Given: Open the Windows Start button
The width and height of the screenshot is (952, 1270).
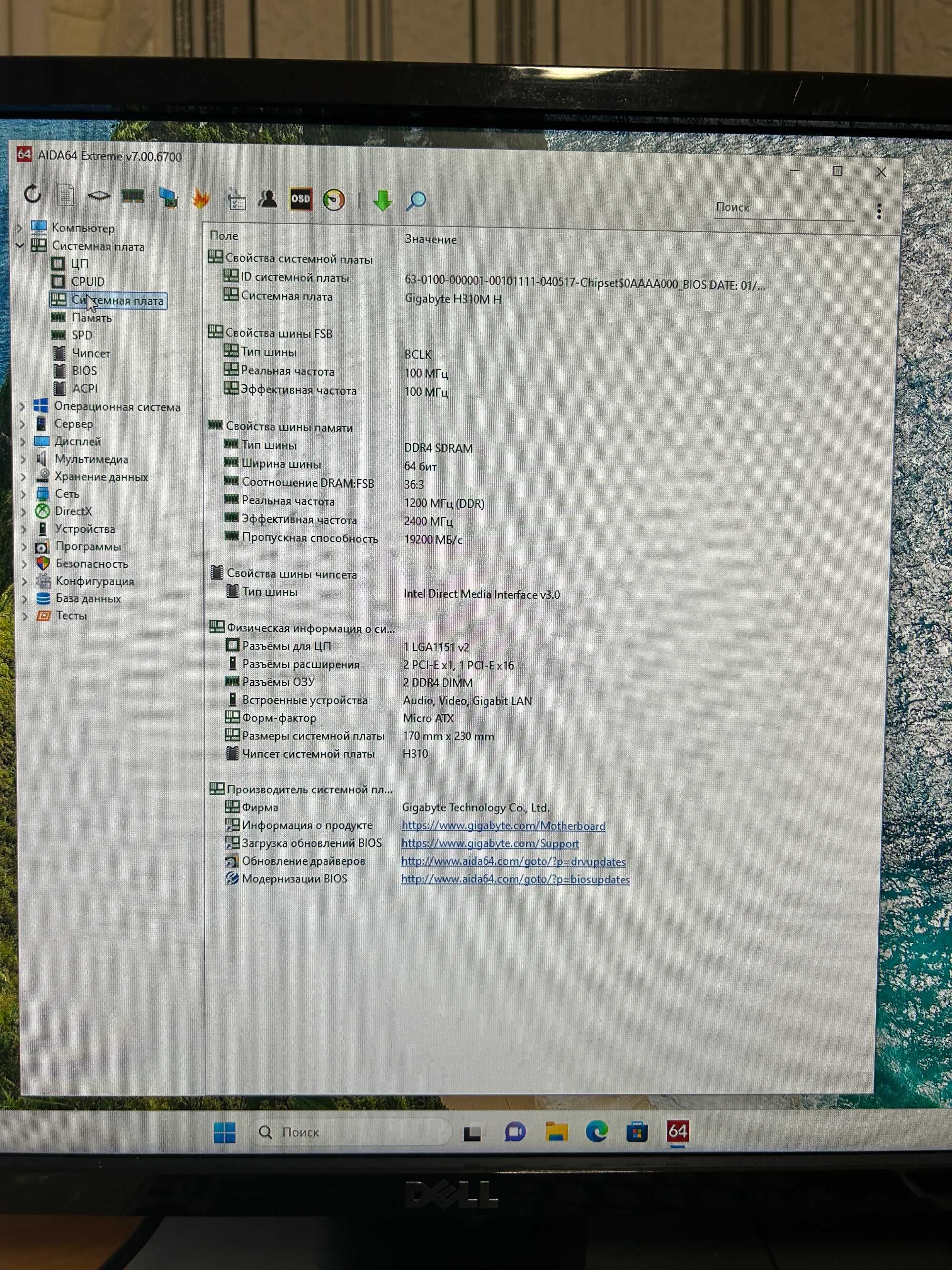Looking at the screenshot, I should click(x=224, y=1133).
